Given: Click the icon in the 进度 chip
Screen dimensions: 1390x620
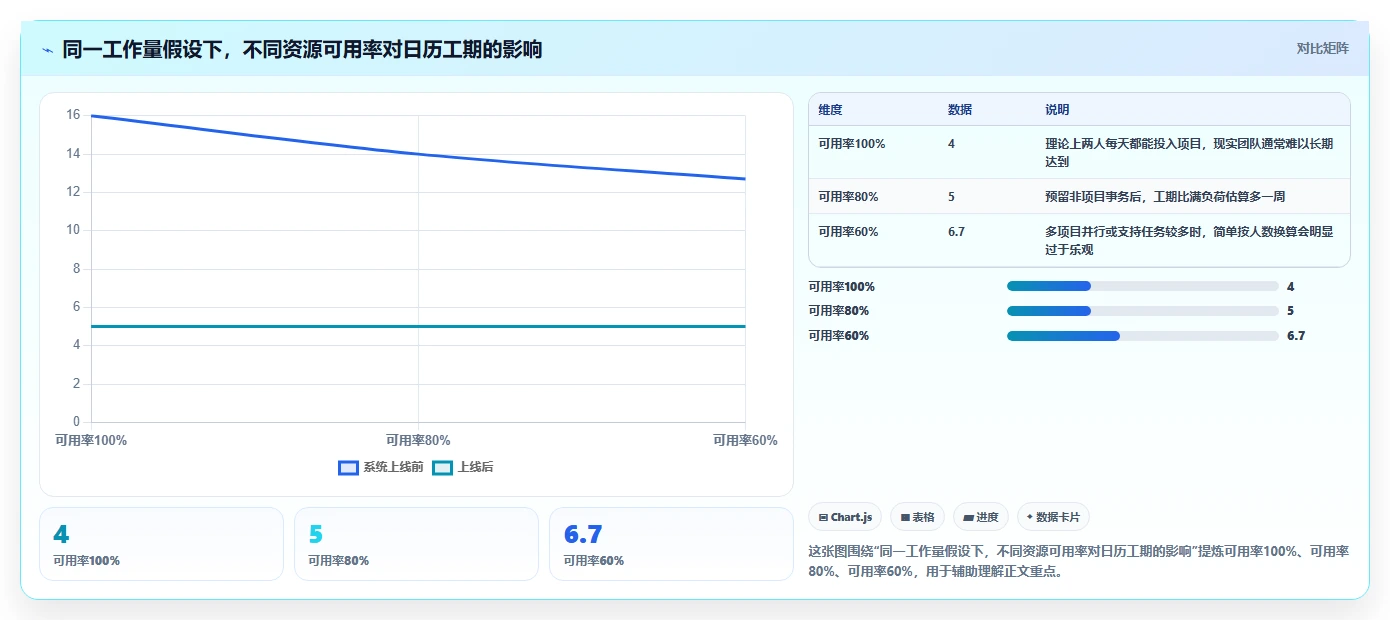Looking at the screenshot, I should point(968,518).
